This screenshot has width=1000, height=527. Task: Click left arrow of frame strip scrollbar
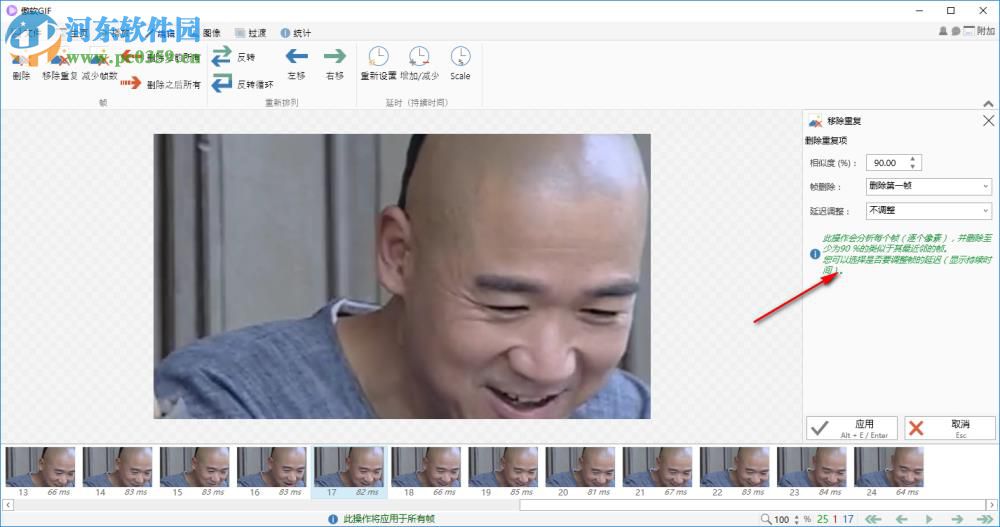[x=8, y=505]
